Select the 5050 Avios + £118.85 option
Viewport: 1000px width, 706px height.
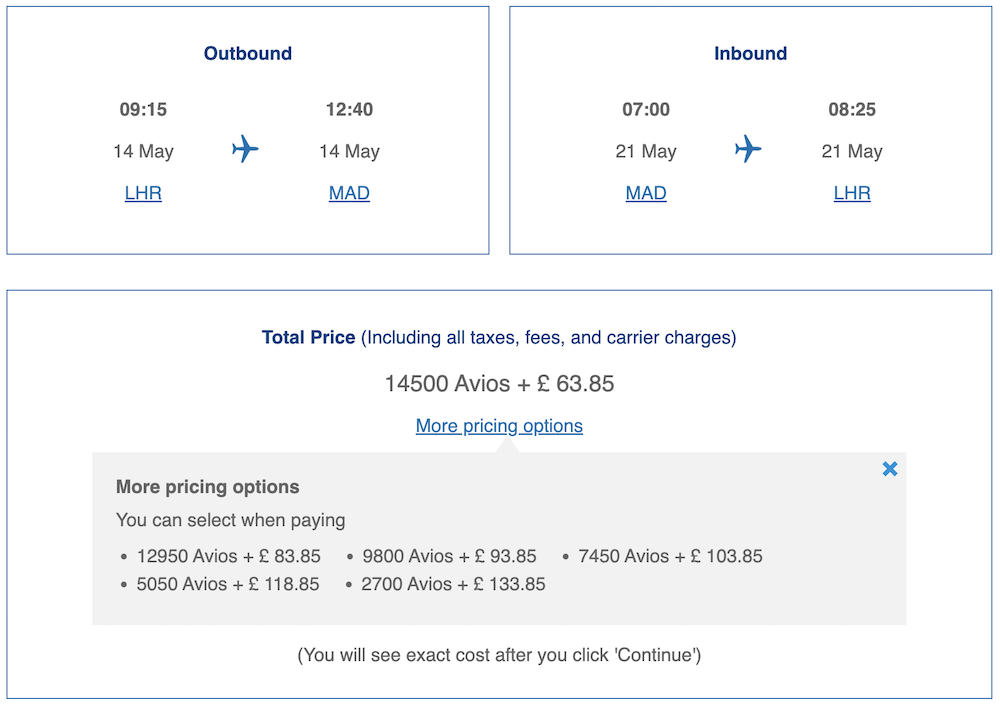pyautogui.click(x=228, y=584)
